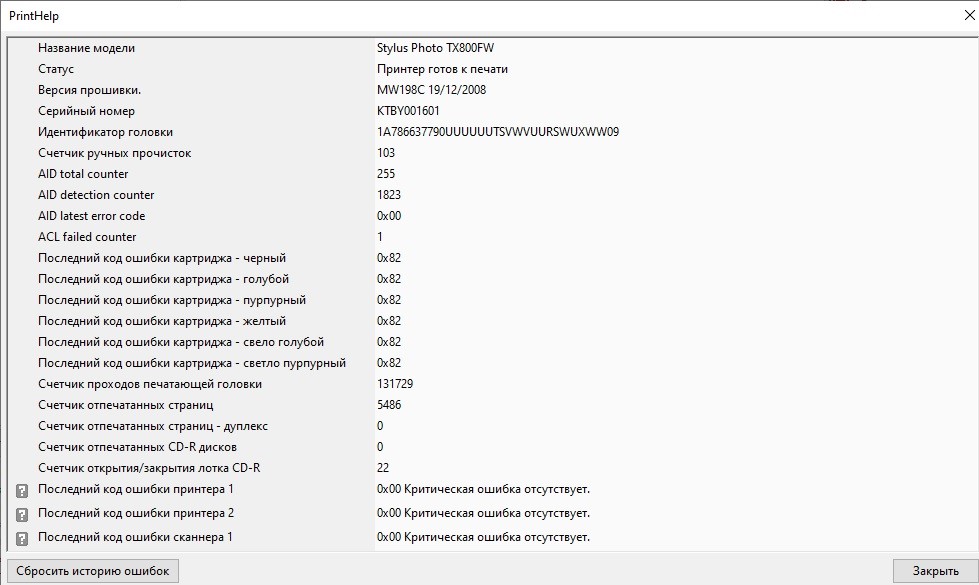Viewport: 979px width, 585px height.
Task: Select the Счетчик отпечатанных страниц - дуплекс label
Action: click(x=153, y=426)
